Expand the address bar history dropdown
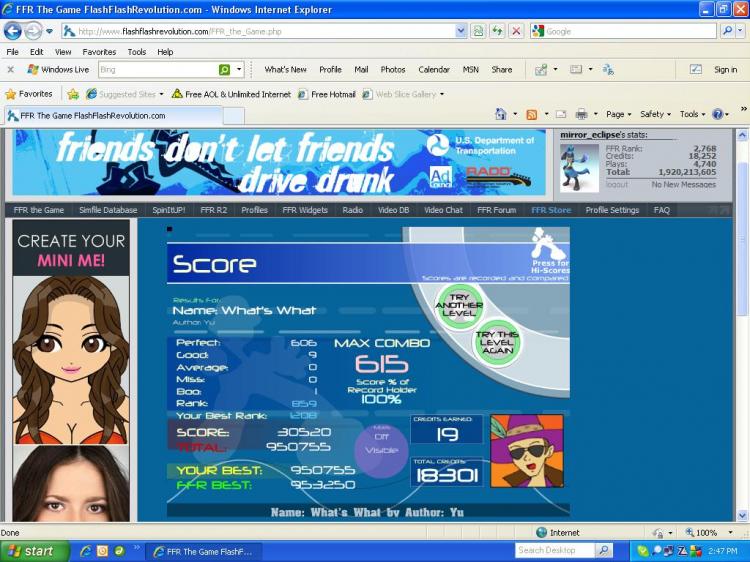Screen dimensions: 750x562 460,32
